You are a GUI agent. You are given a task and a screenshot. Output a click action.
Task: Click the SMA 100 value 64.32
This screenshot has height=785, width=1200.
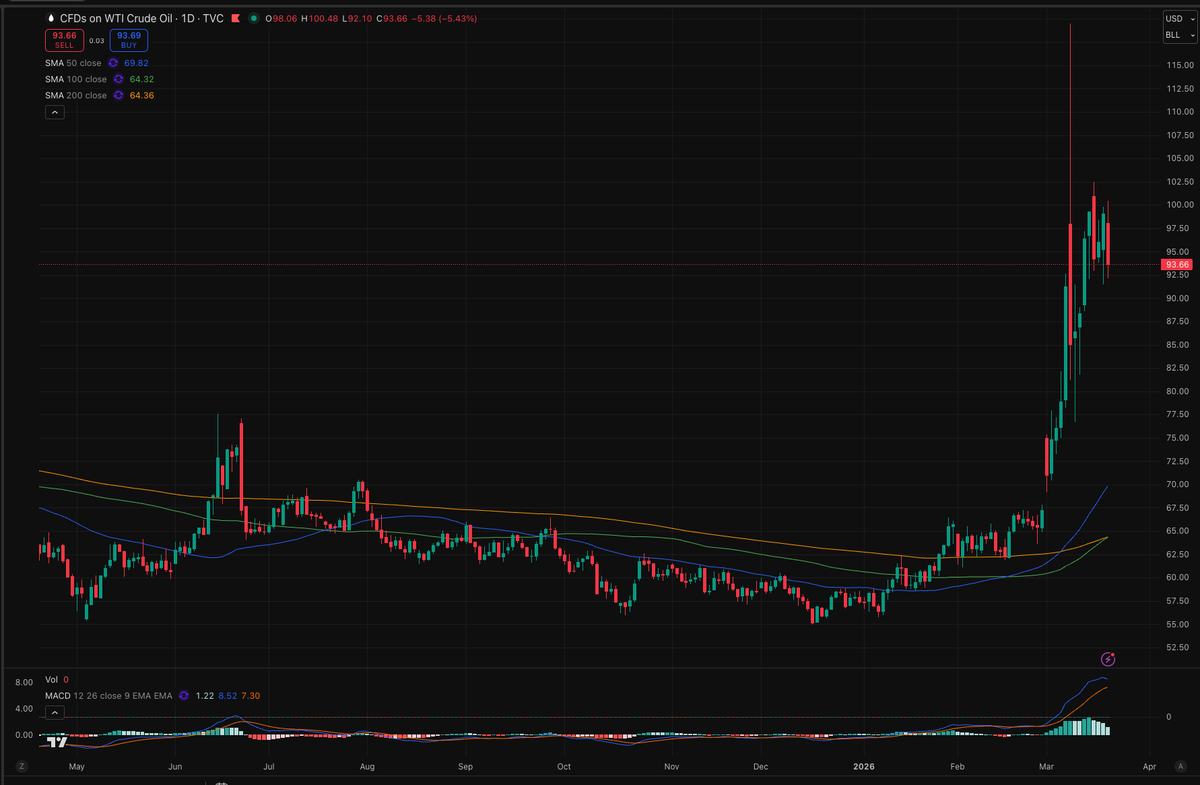tap(142, 79)
